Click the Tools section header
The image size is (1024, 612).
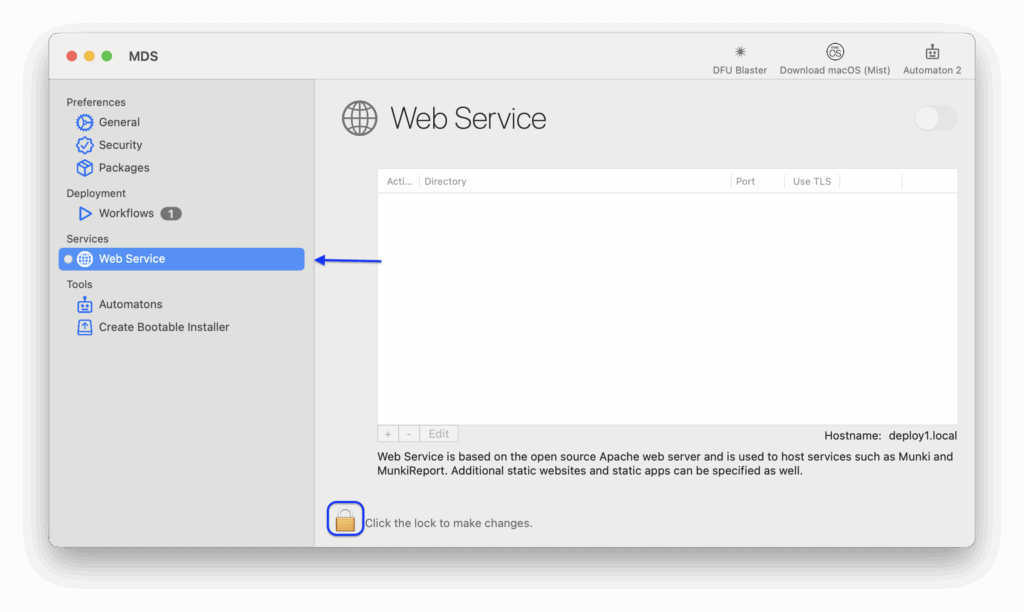(79, 285)
